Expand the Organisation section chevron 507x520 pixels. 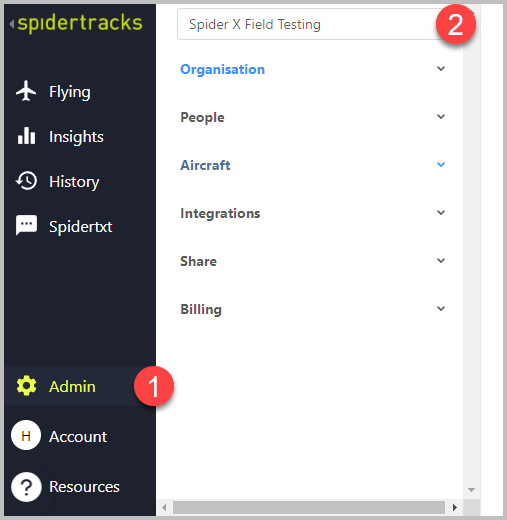441,69
